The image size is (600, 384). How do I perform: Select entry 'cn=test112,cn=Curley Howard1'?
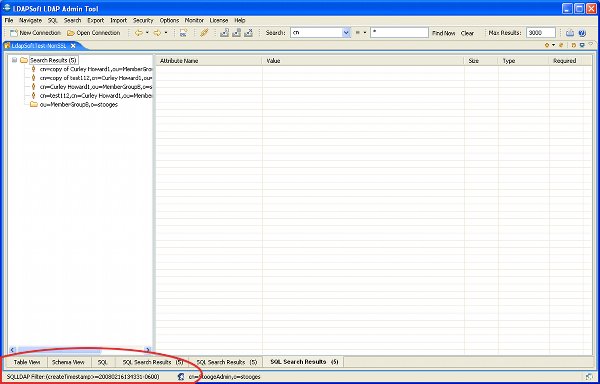[96, 95]
